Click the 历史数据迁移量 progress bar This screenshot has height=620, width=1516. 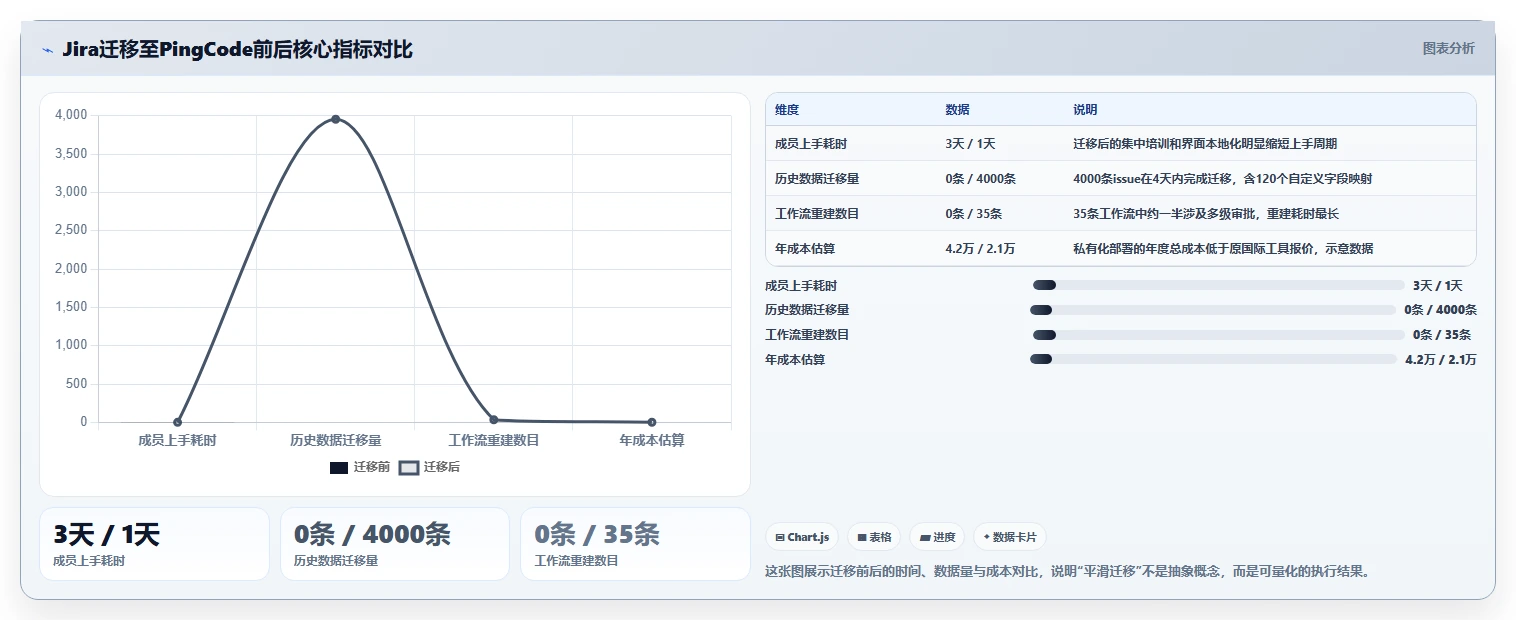point(1212,310)
